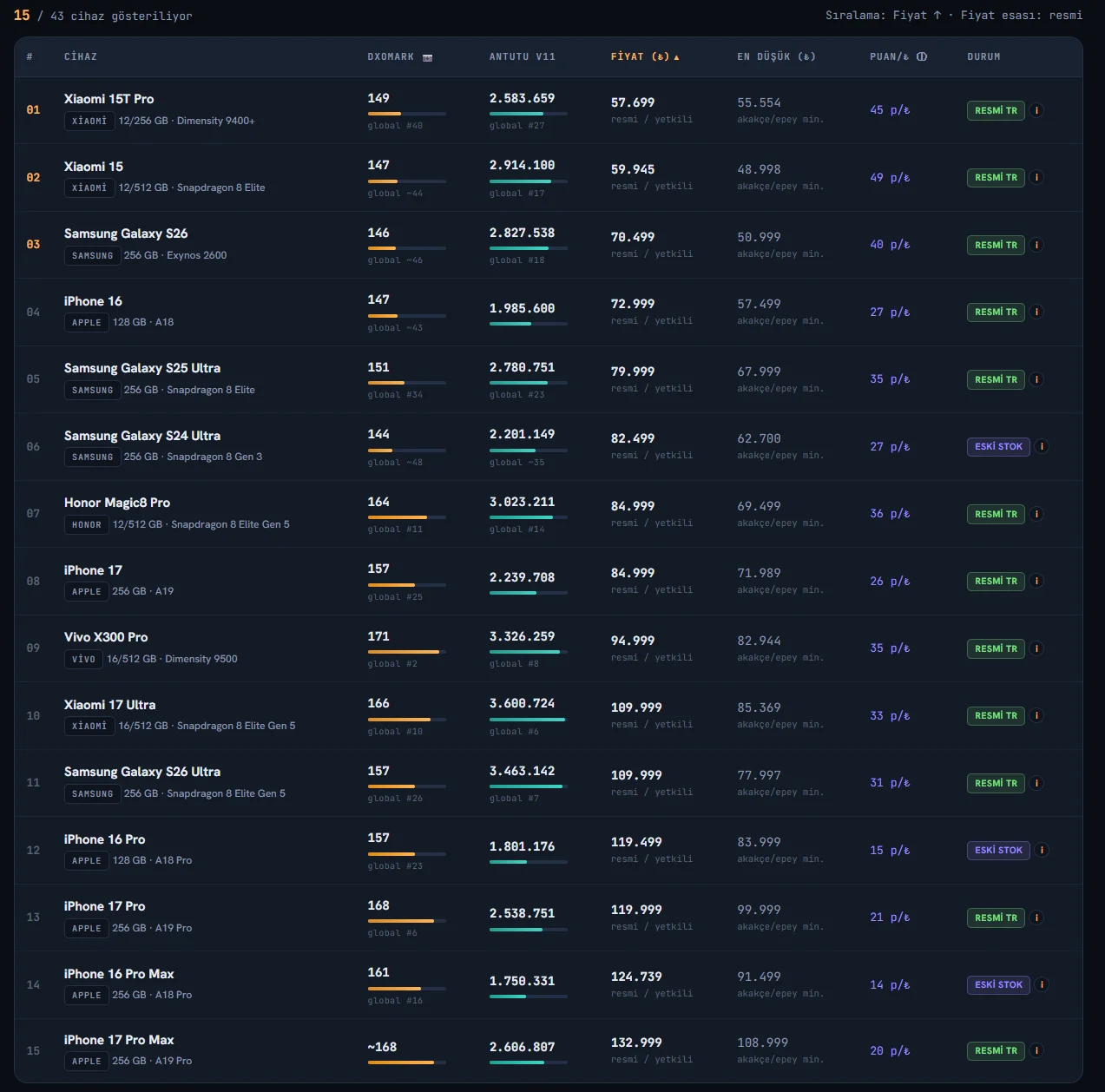1105x1092 pixels.
Task: Click RESMİ TR badge for iPhone 17 Pro Max
Action: [x=996, y=1050]
